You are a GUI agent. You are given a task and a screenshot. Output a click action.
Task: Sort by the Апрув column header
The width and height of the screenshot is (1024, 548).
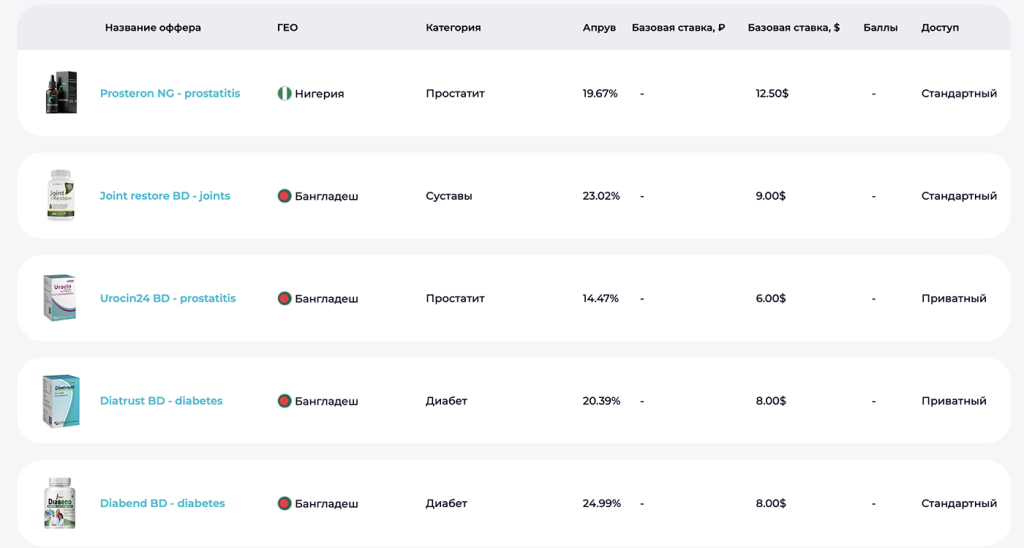(x=599, y=28)
